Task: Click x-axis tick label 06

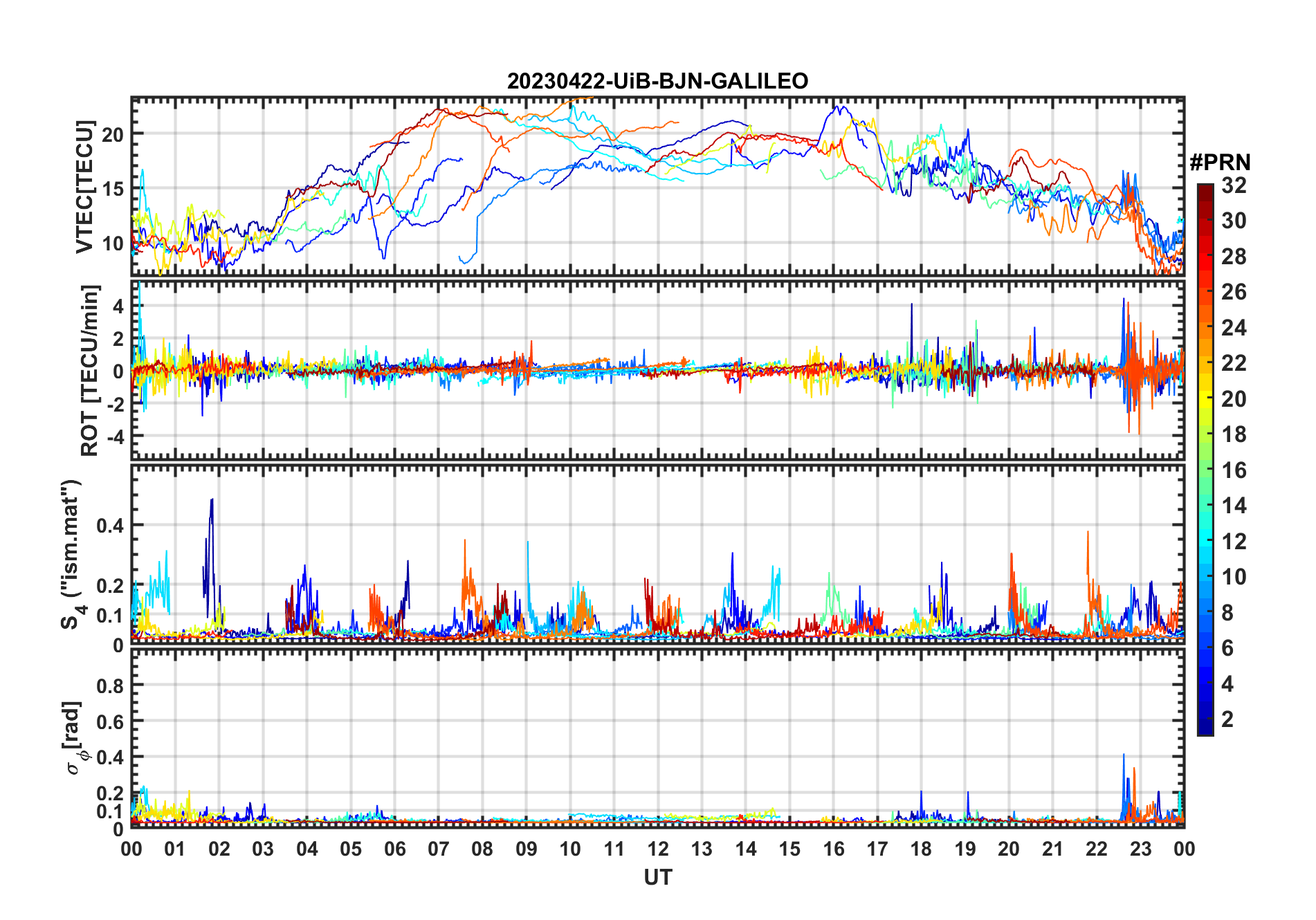Action: pos(394,849)
